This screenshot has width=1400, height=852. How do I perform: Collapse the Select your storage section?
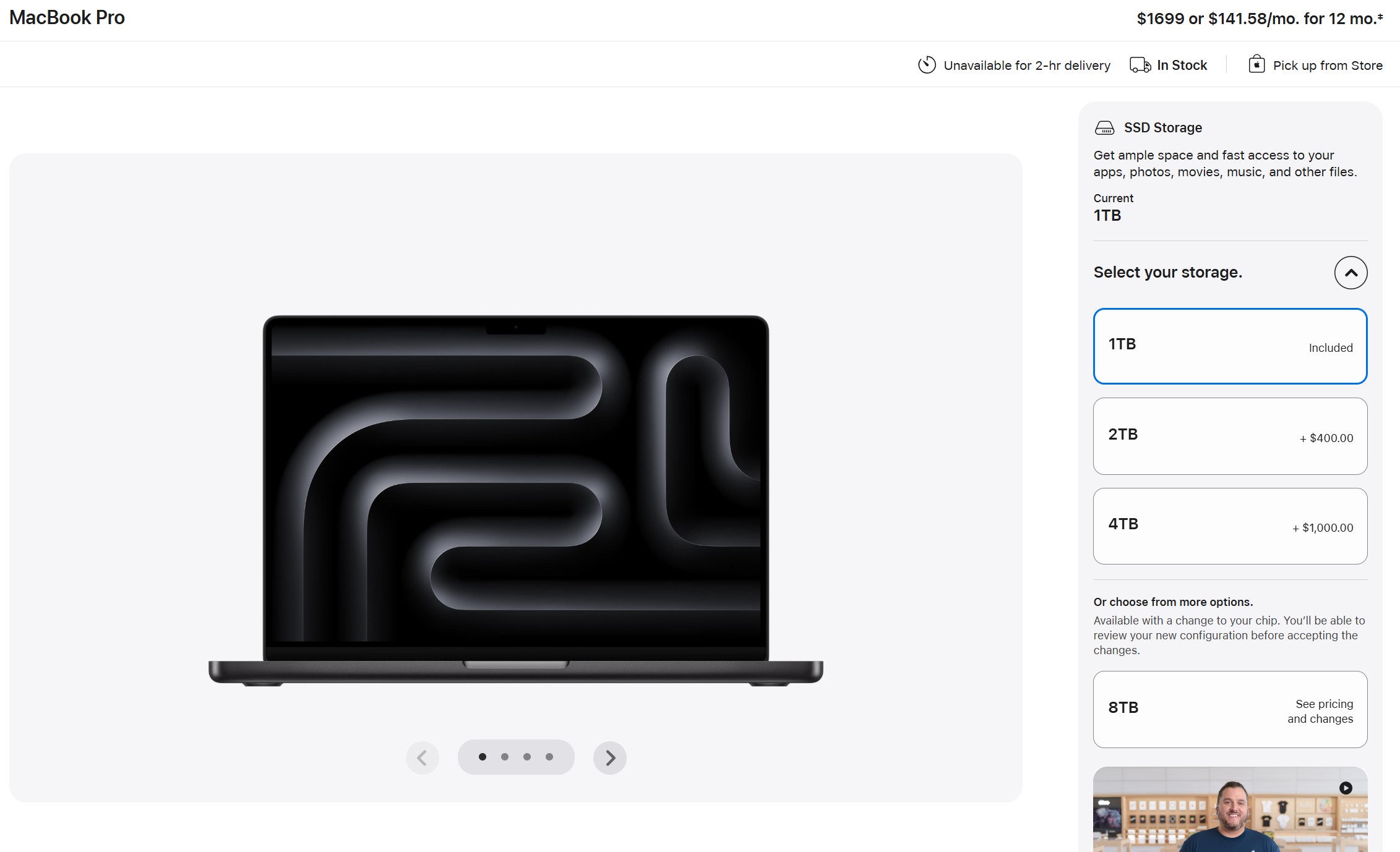pyautogui.click(x=1351, y=273)
